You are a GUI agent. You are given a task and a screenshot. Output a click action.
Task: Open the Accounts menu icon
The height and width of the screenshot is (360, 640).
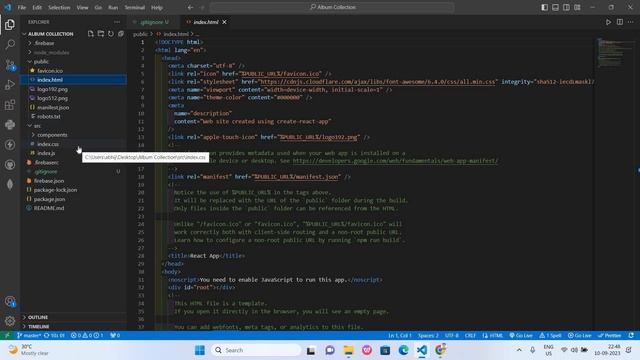(10, 302)
